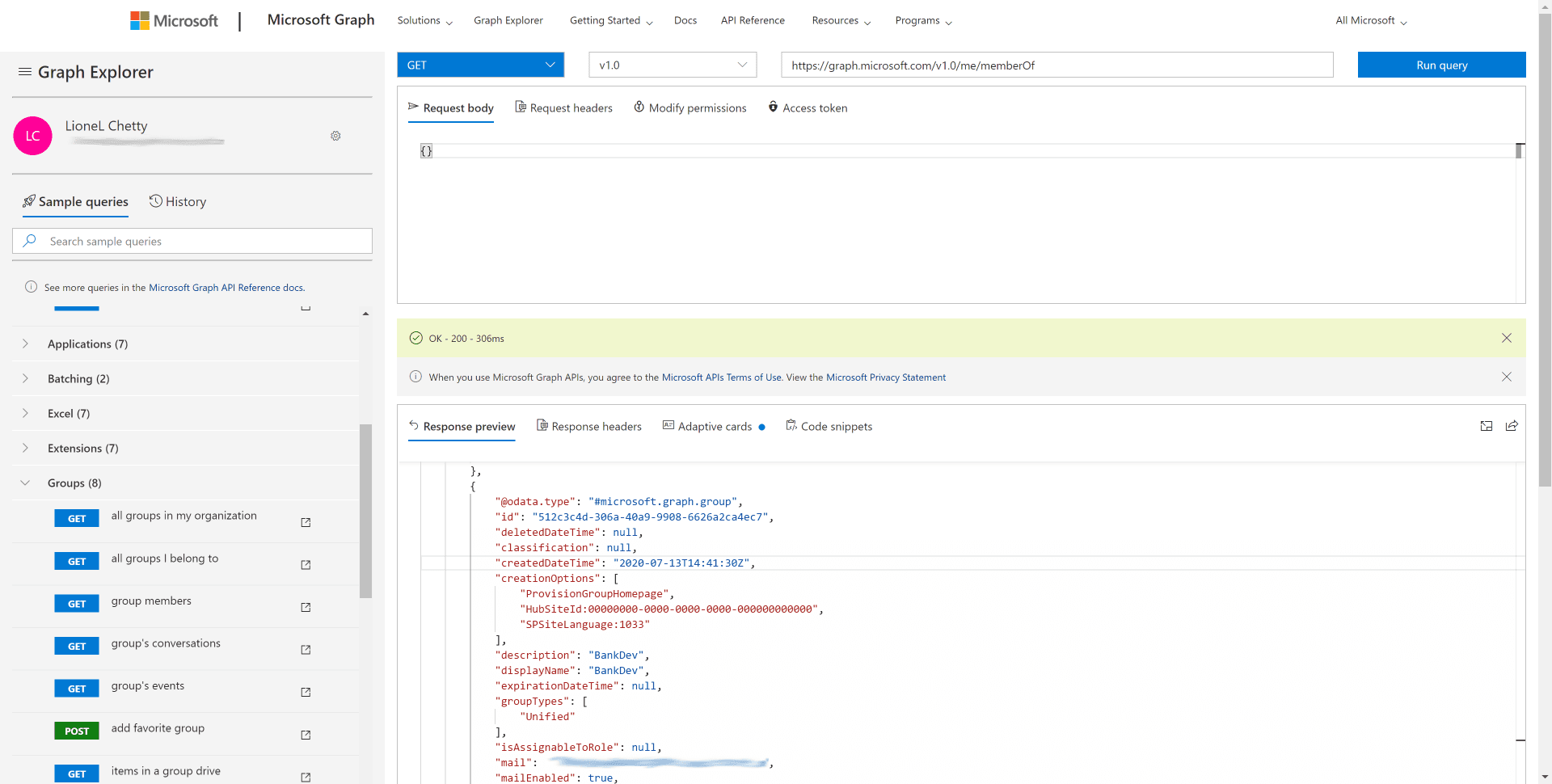Click the Microsoft Graph site title

(x=321, y=19)
